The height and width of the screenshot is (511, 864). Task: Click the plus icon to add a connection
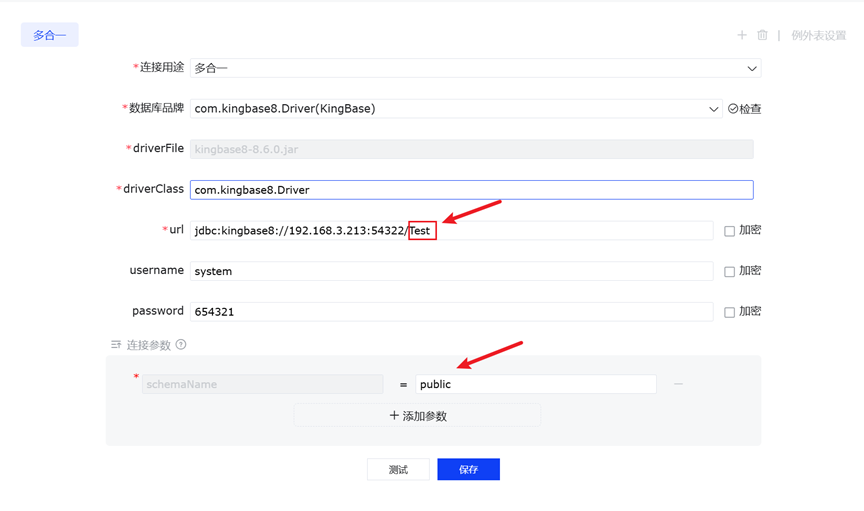click(x=742, y=35)
